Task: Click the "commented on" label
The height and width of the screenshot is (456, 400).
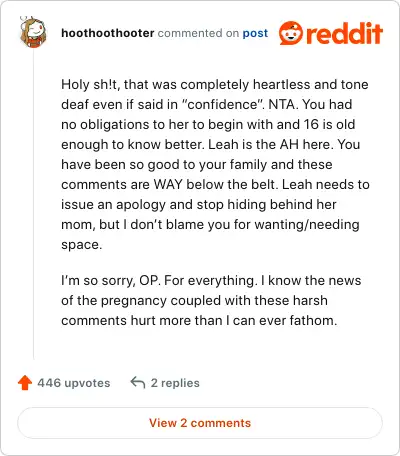Action: (x=198, y=33)
